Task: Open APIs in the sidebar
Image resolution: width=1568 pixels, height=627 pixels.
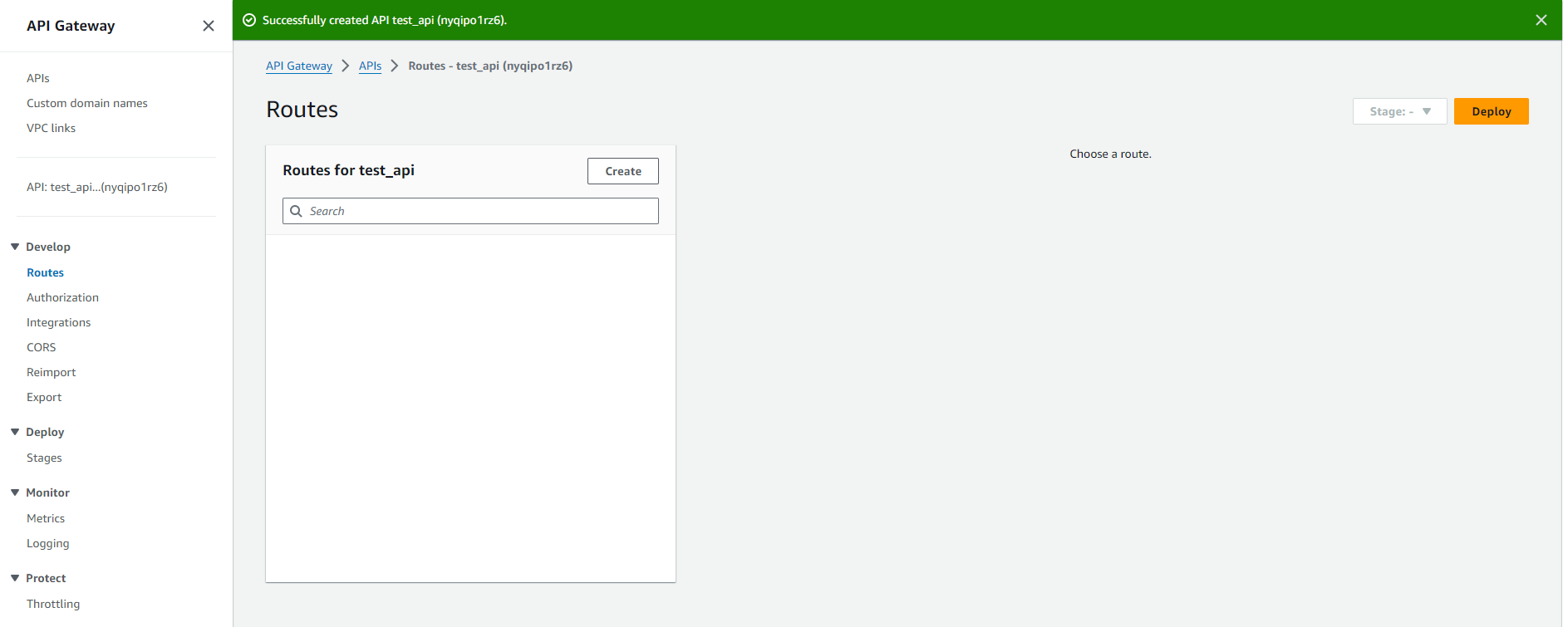Action: pos(38,78)
